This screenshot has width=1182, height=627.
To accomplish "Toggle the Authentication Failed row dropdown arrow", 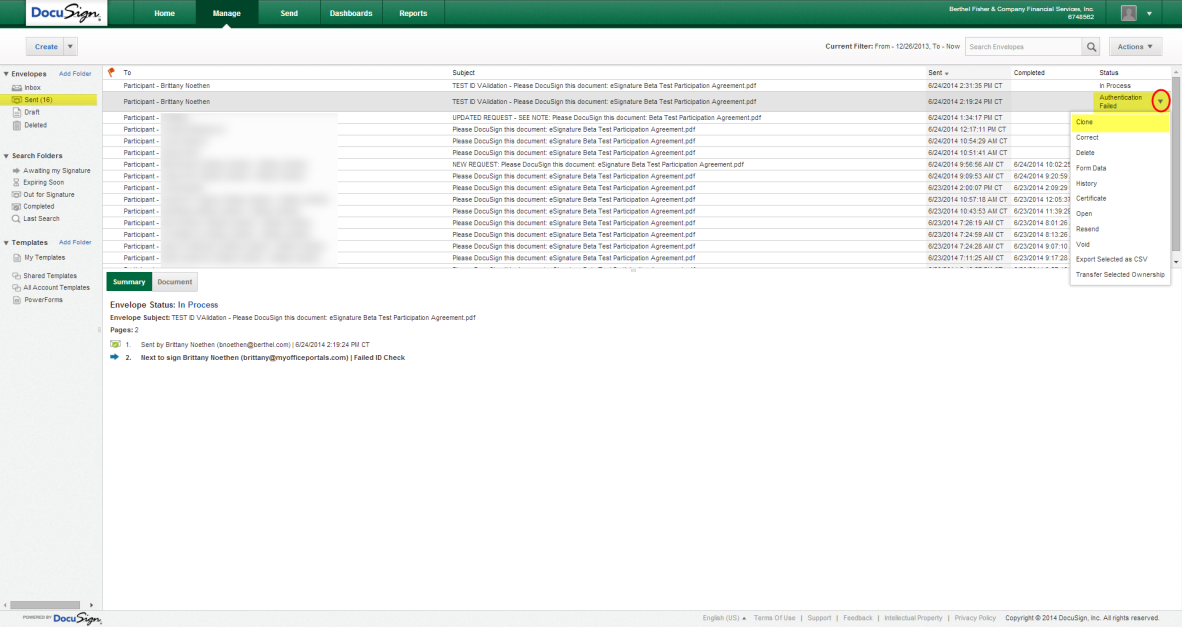I will coord(1160,101).
